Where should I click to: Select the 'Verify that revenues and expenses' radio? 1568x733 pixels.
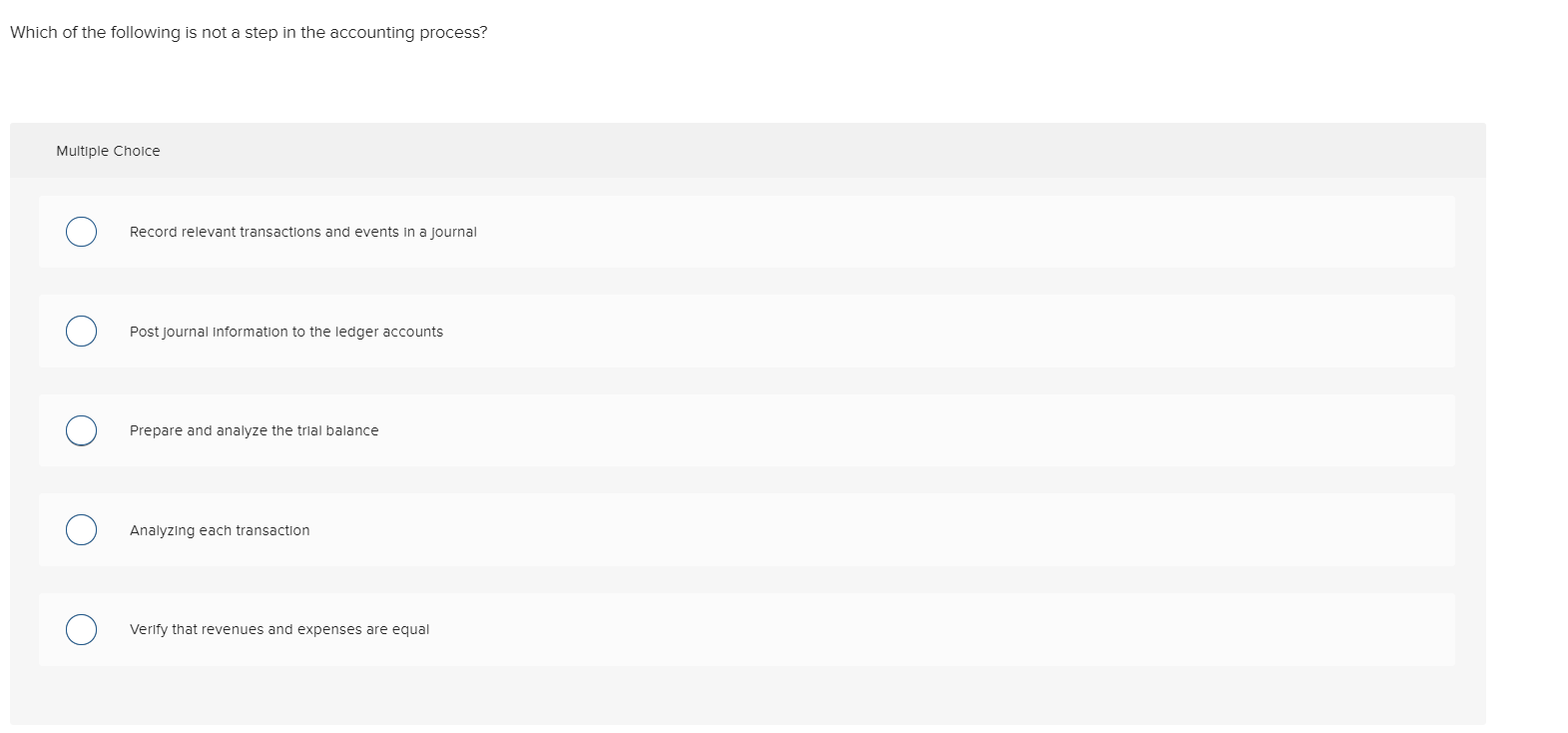(82, 629)
